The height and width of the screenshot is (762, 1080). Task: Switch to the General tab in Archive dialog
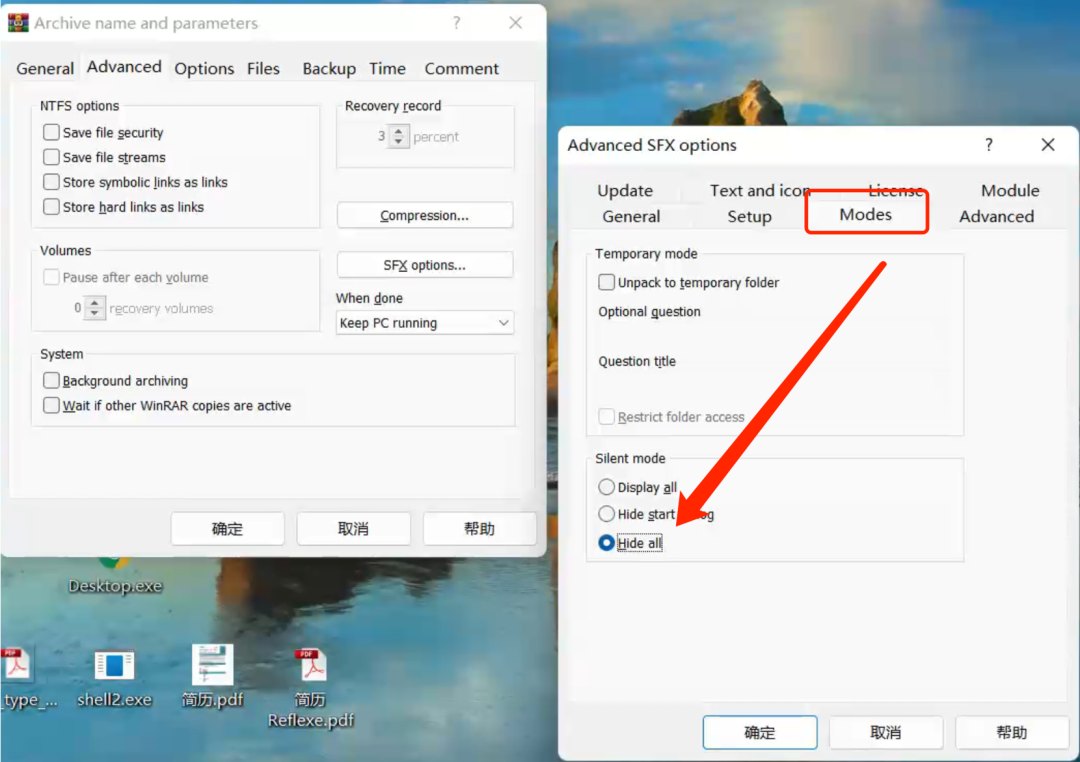click(x=45, y=68)
